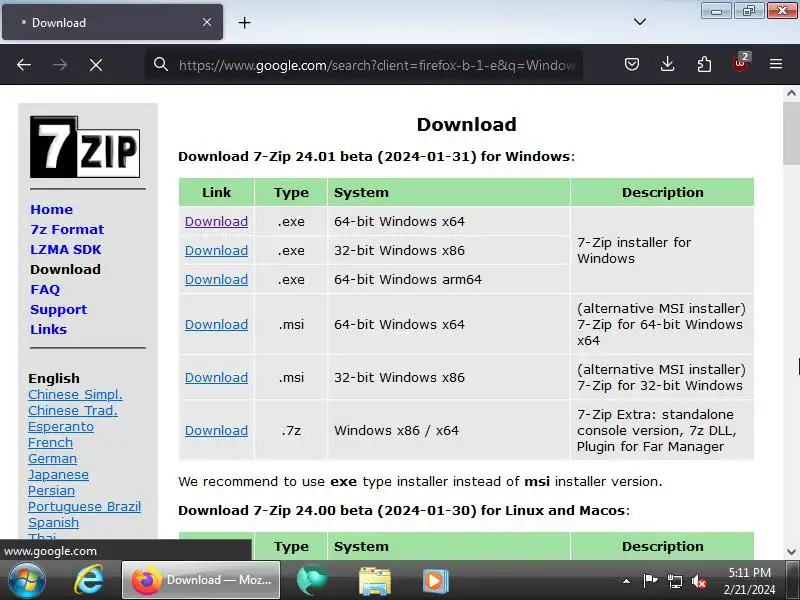Switch language to Esperanto
Screen dimensions: 800x600
(x=61, y=427)
